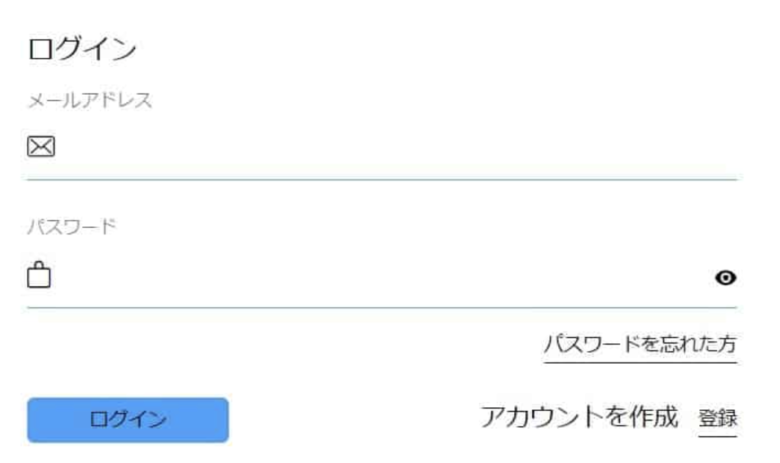Click the アカウントを作成 text
This screenshot has width=780, height=463.
[x=579, y=417]
